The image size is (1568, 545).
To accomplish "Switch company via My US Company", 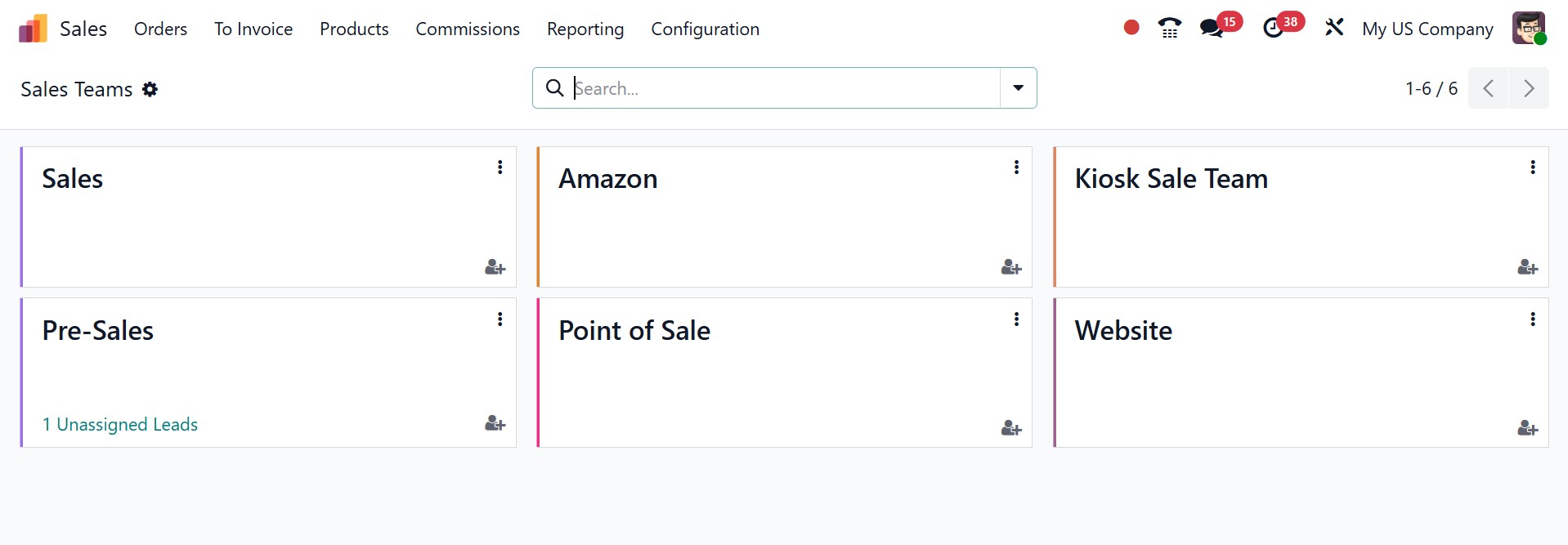I will tap(1427, 29).
